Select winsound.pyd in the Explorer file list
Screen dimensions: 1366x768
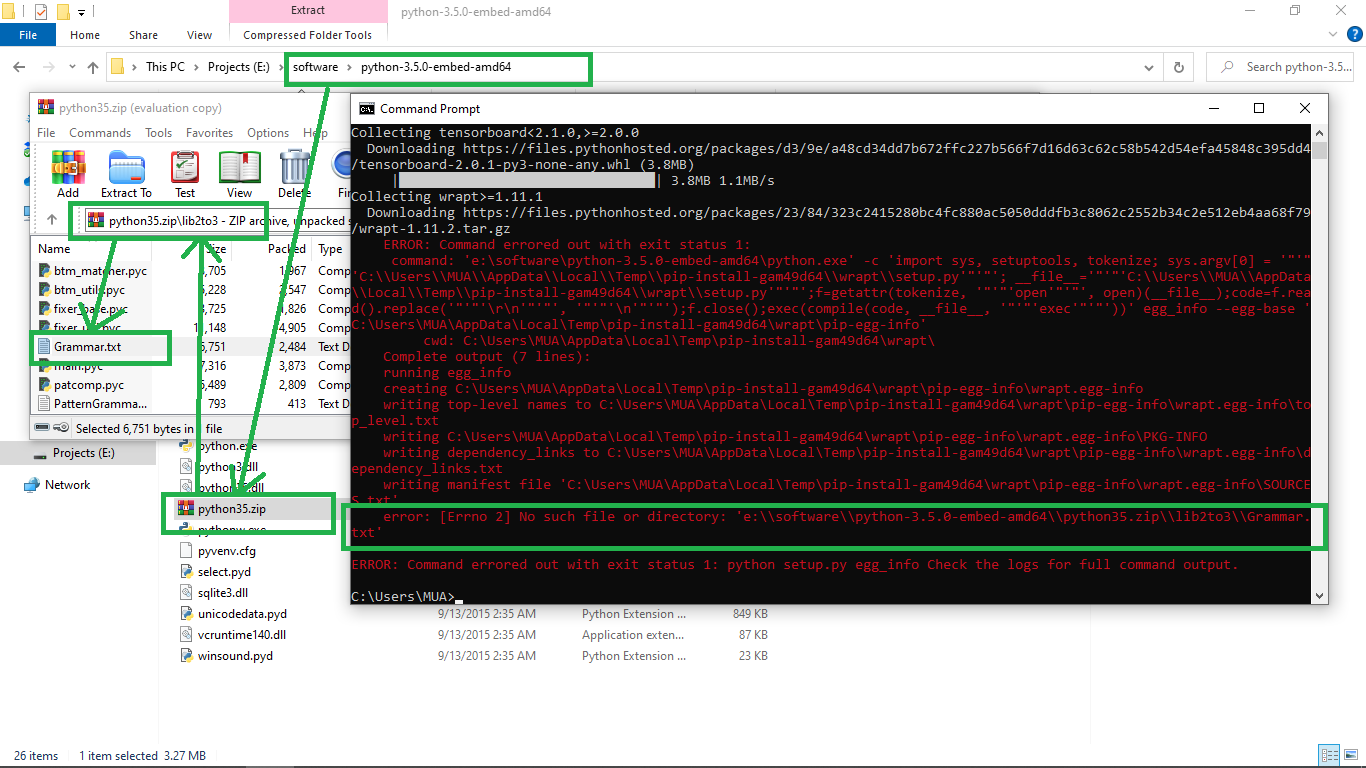click(x=235, y=656)
